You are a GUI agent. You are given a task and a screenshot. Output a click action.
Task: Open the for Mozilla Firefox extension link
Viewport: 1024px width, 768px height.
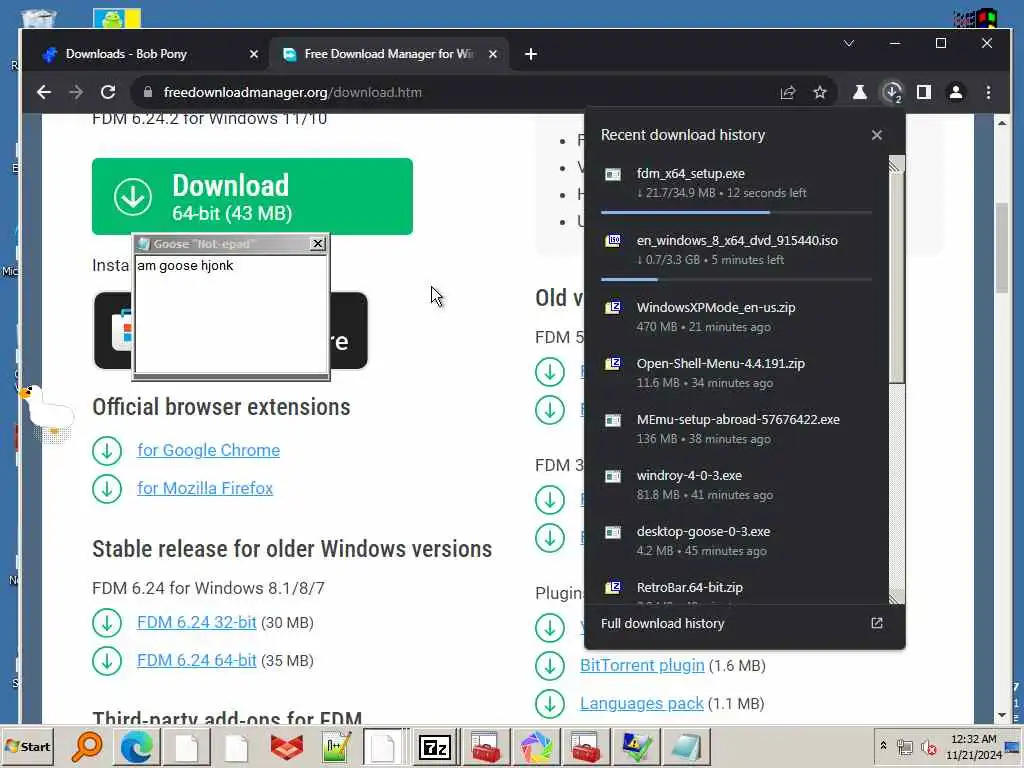click(x=205, y=488)
